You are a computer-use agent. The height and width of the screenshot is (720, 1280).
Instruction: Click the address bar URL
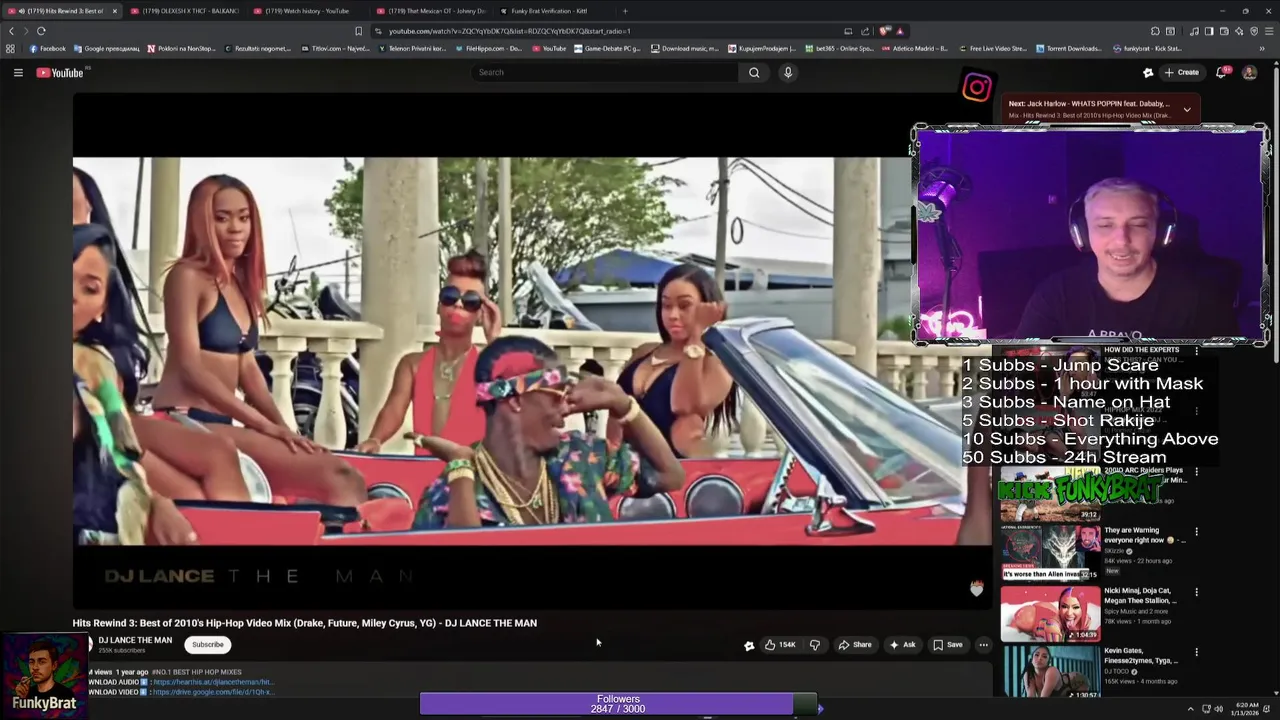click(x=510, y=31)
